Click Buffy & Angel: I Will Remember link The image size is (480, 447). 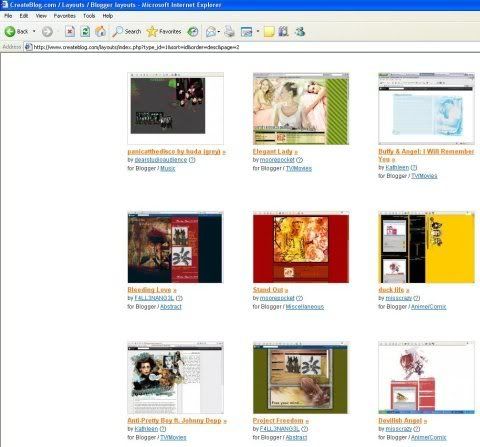tap(426, 155)
